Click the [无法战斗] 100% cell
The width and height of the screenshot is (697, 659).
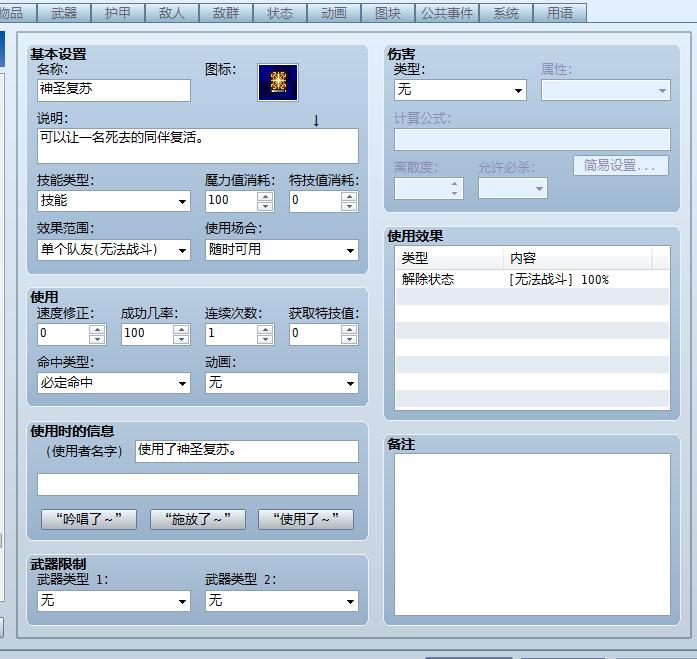[559, 280]
